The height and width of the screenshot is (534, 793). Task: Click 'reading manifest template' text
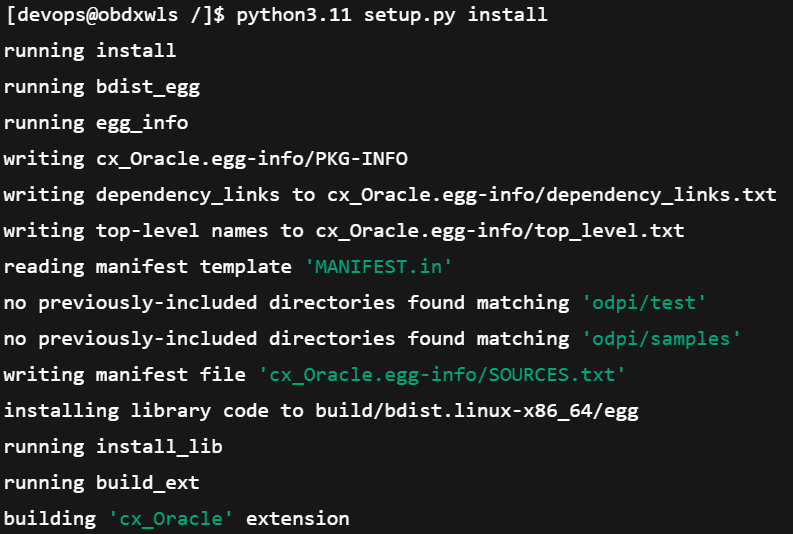tap(148, 266)
